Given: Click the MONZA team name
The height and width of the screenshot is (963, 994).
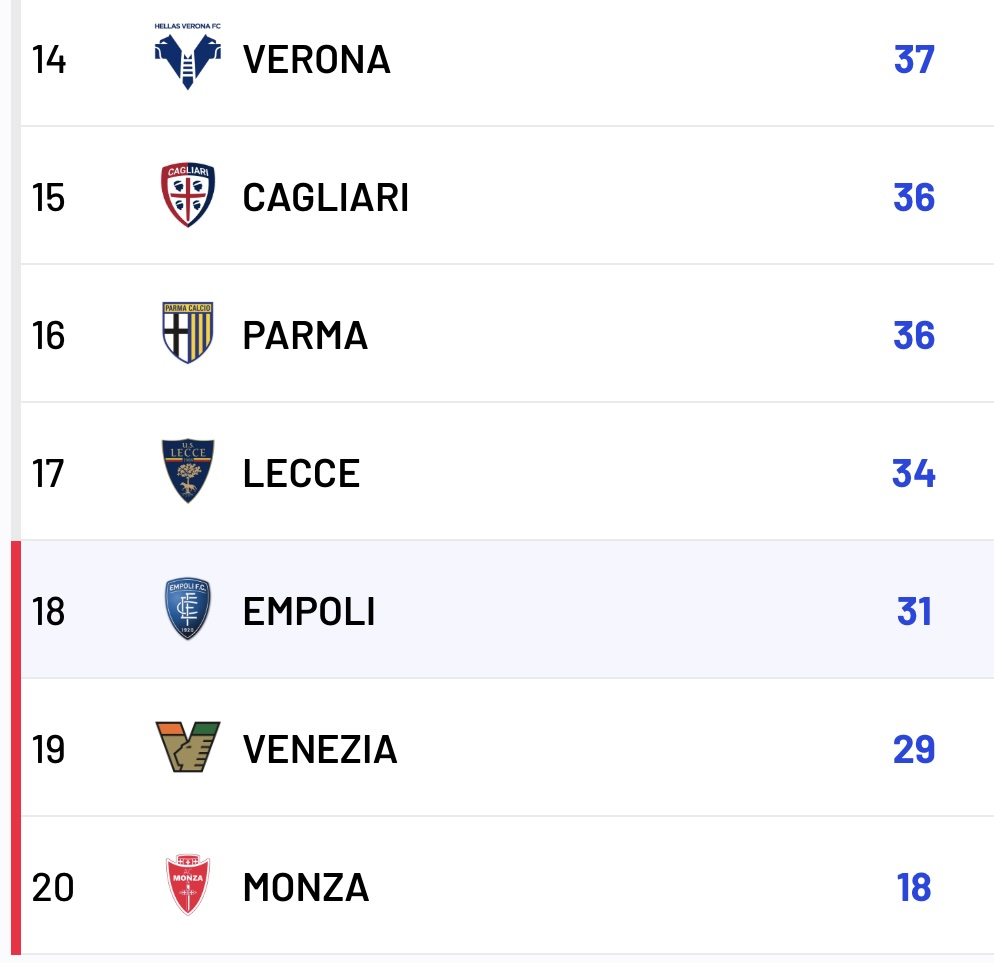Looking at the screenshot, I should tap(306, 888).
